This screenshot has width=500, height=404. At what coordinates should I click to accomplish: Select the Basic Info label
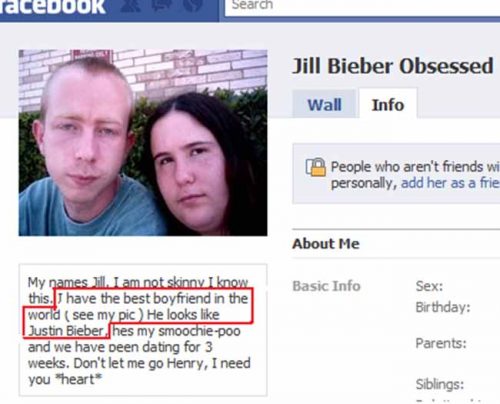(326, 286)
